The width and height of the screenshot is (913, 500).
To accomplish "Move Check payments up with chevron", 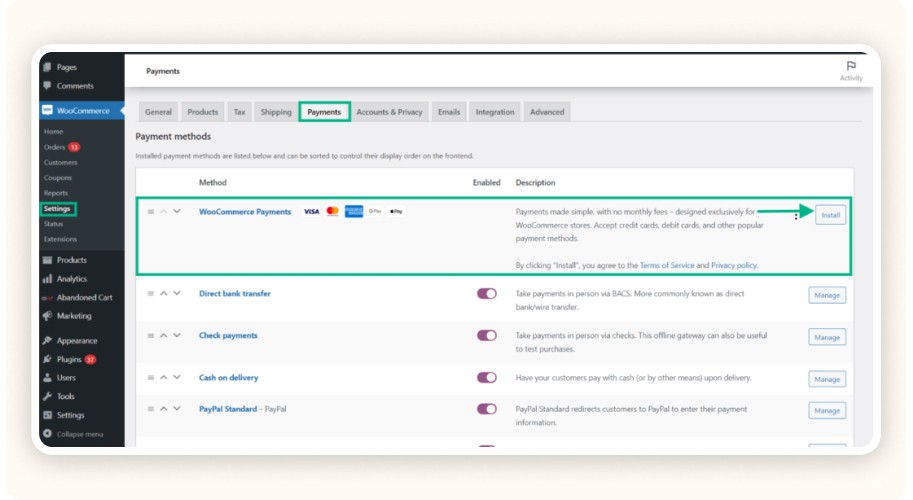I will point(164,335).
